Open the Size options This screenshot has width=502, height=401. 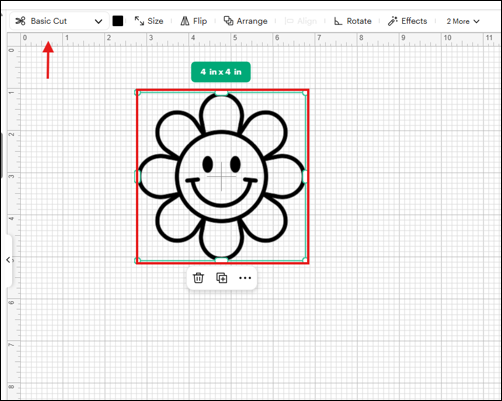[x=149, y=21]
